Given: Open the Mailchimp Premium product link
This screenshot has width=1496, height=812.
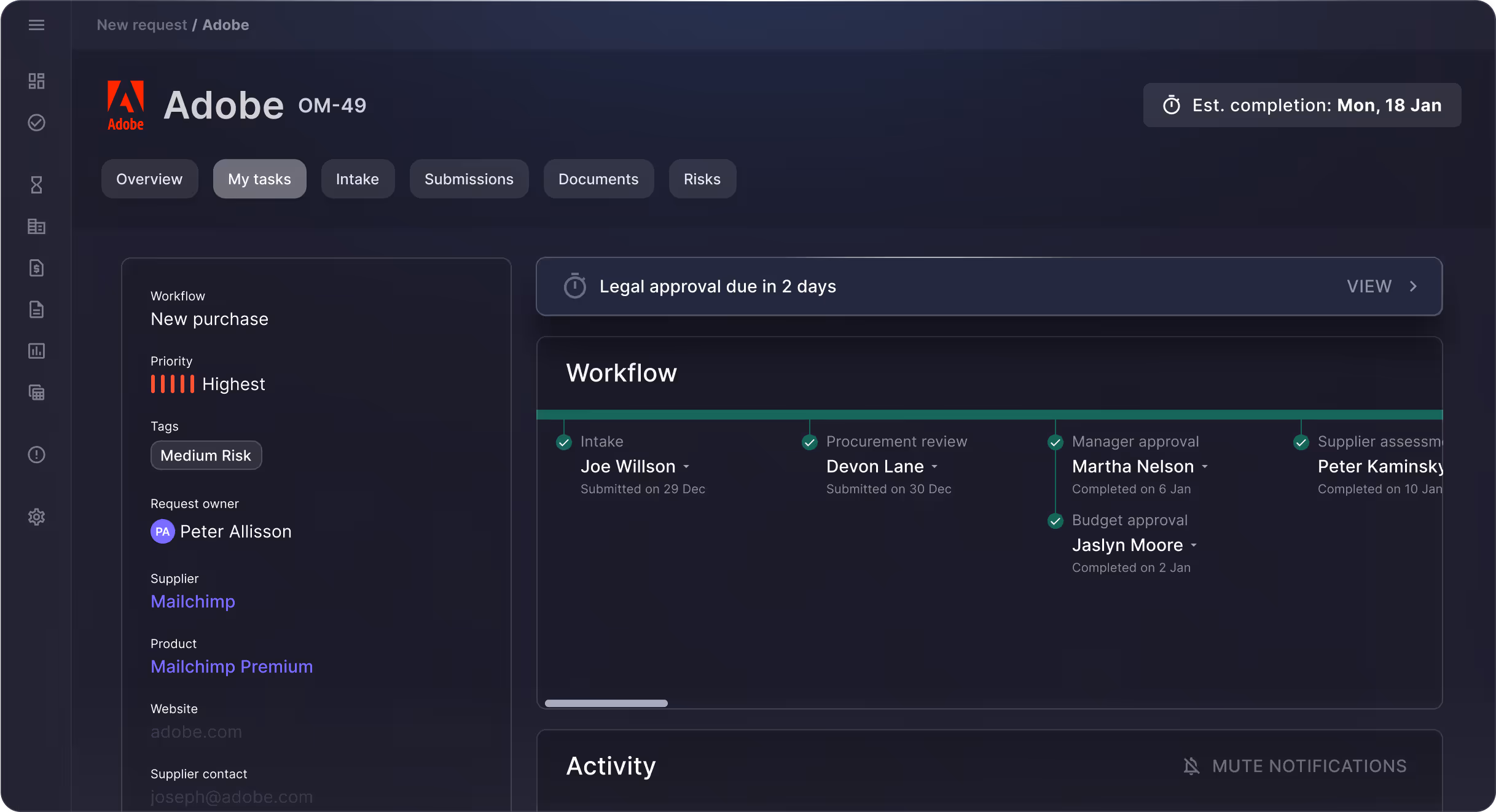Looking at the screenshot, I should click(x=232, y=666).
